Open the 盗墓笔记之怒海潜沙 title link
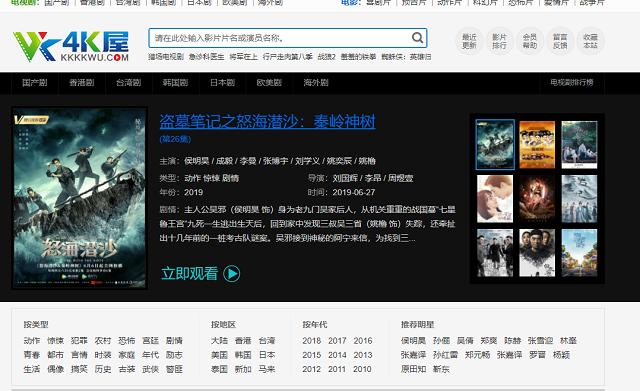The height and width of the screenshot is (391, 640). pyautogui.click(x=267, y=122)
